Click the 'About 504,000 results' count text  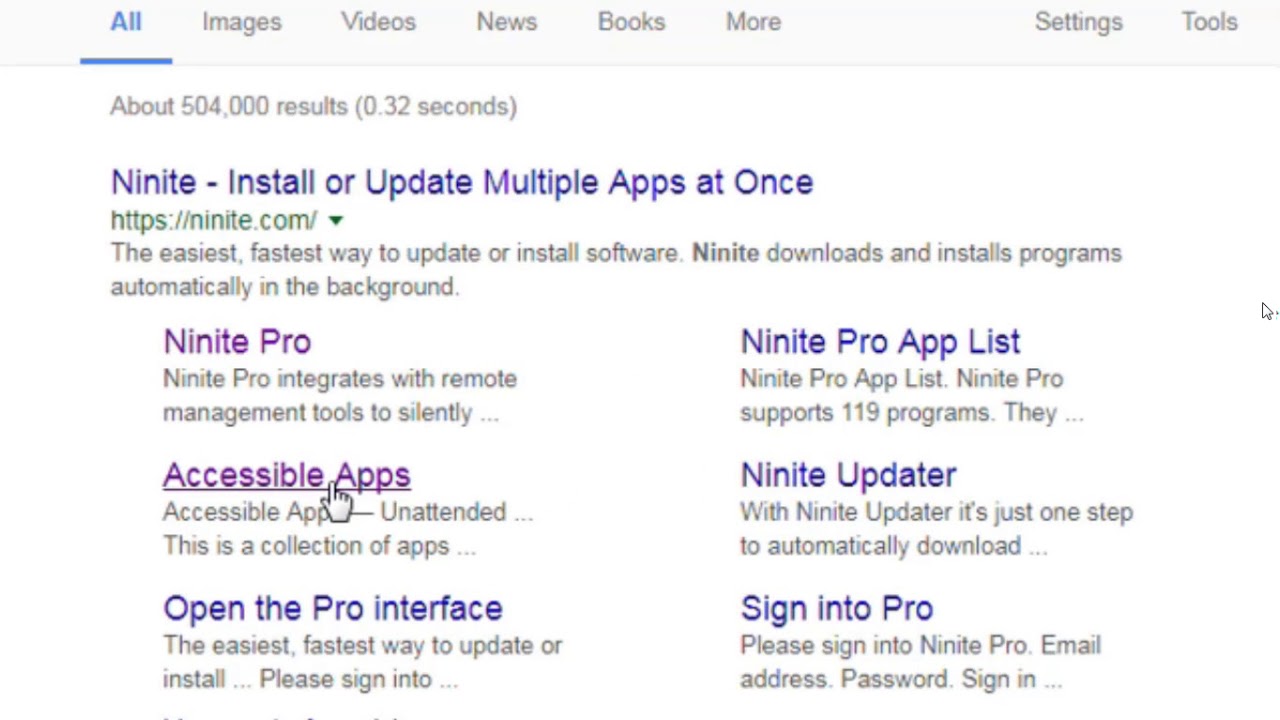[x=313, y=106]
